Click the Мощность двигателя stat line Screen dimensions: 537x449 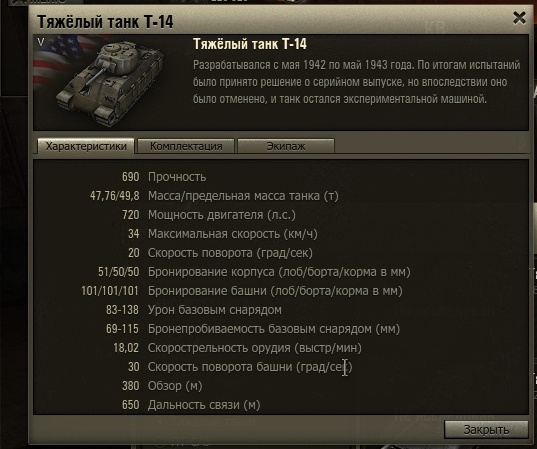tap(209, 215)
